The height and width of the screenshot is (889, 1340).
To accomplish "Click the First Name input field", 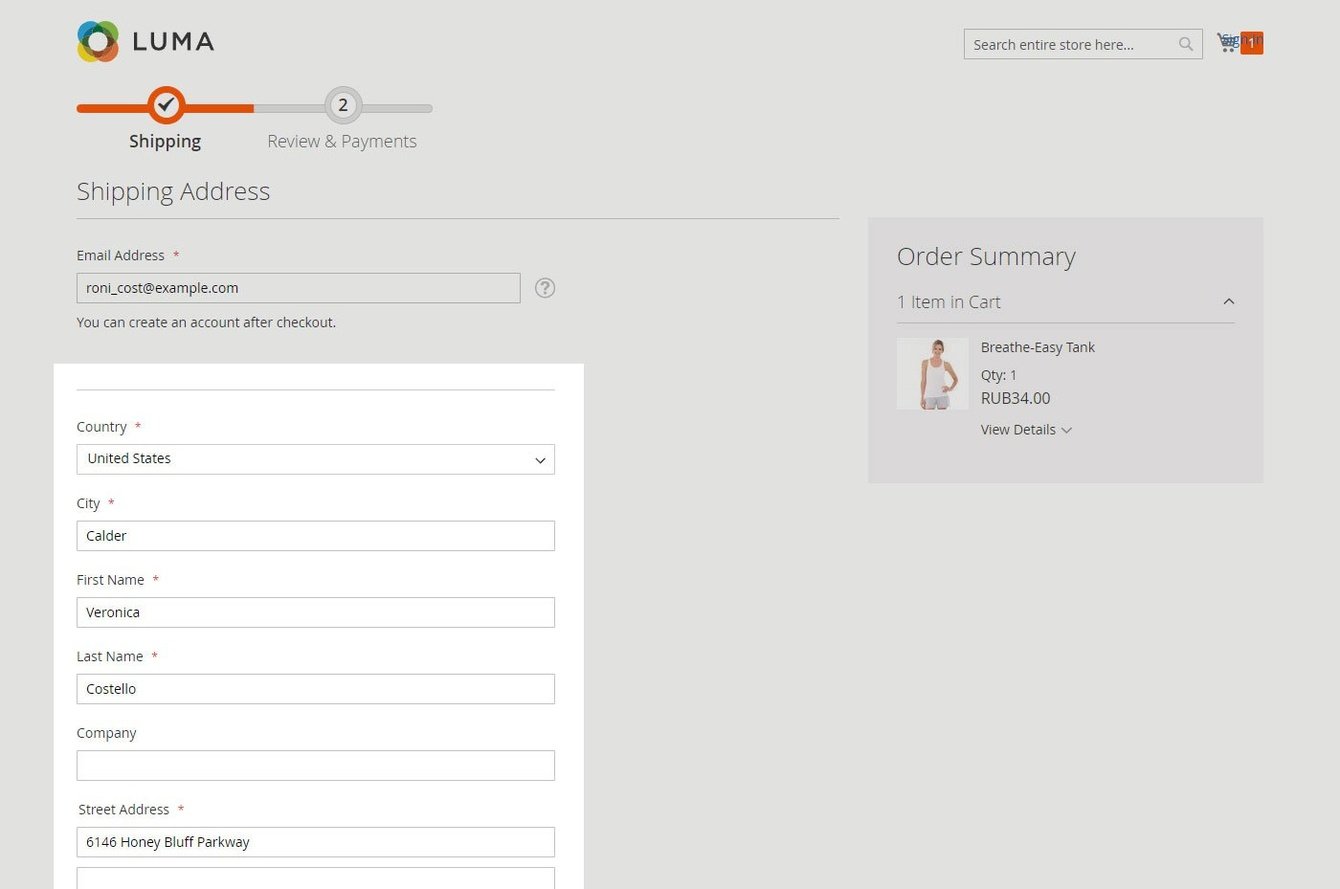I will pos(315,612).
